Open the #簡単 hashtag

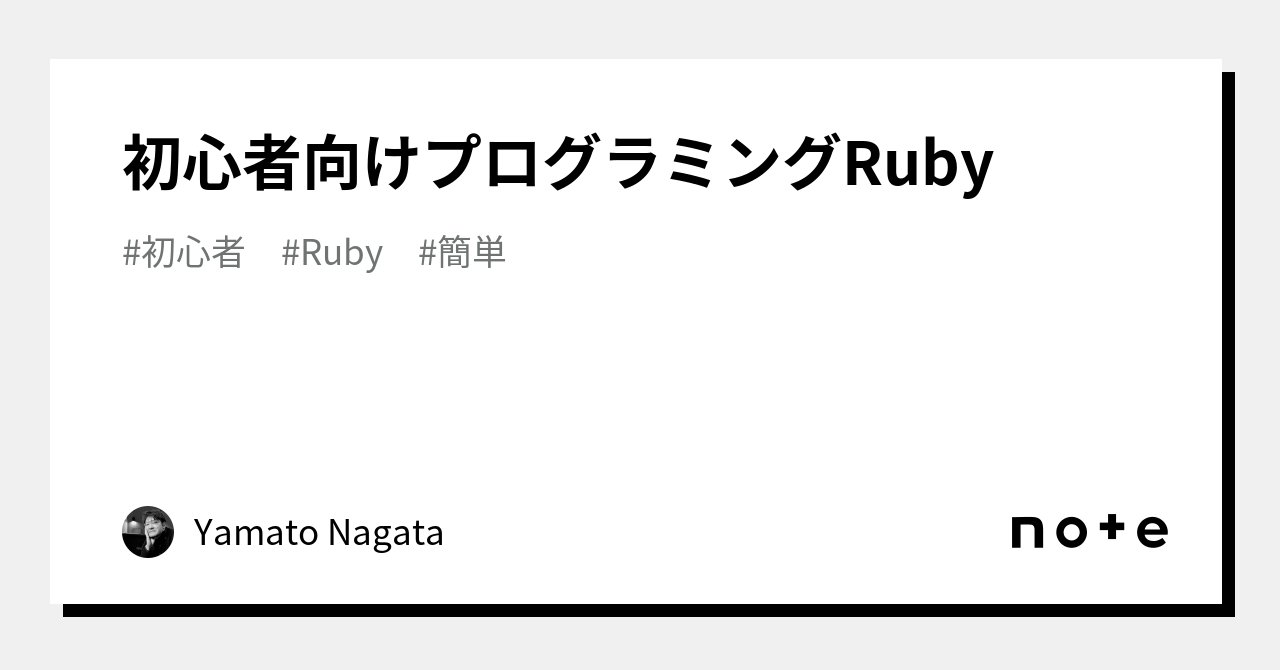coord(462,253)
